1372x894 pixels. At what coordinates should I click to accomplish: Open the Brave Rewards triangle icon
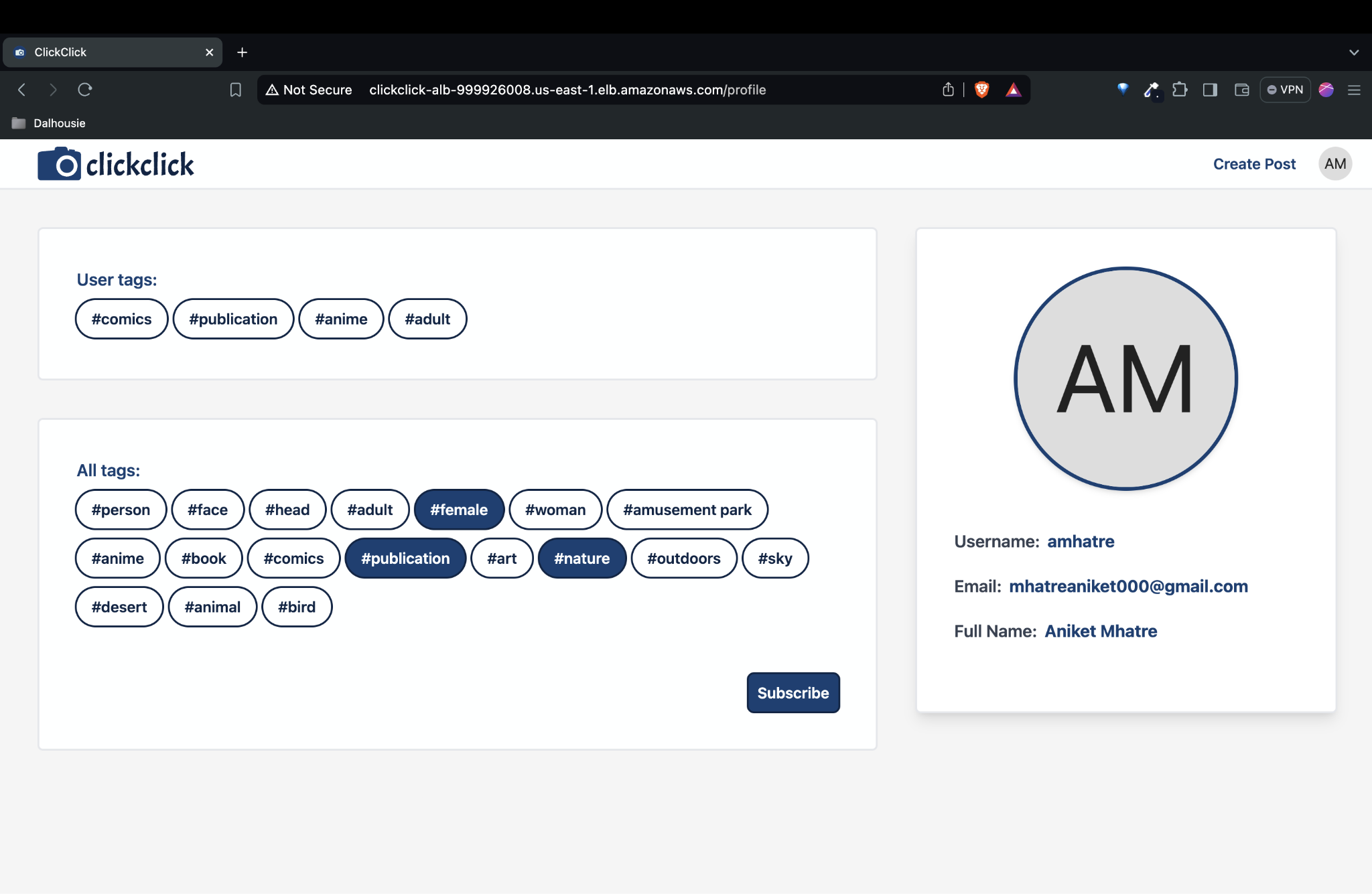(x=1013, y=90)
